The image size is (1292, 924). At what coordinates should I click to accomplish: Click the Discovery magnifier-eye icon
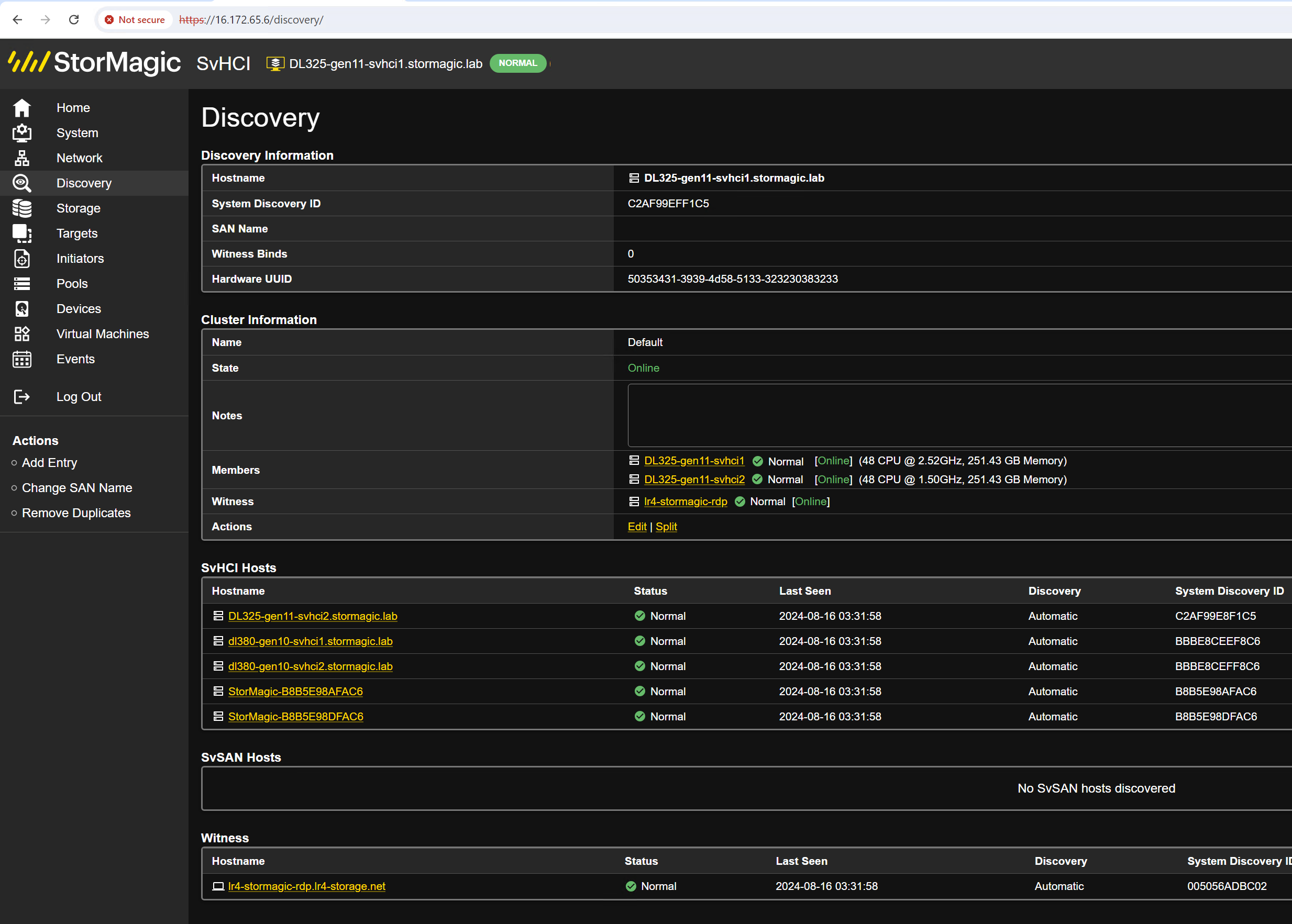coord(21,183)
